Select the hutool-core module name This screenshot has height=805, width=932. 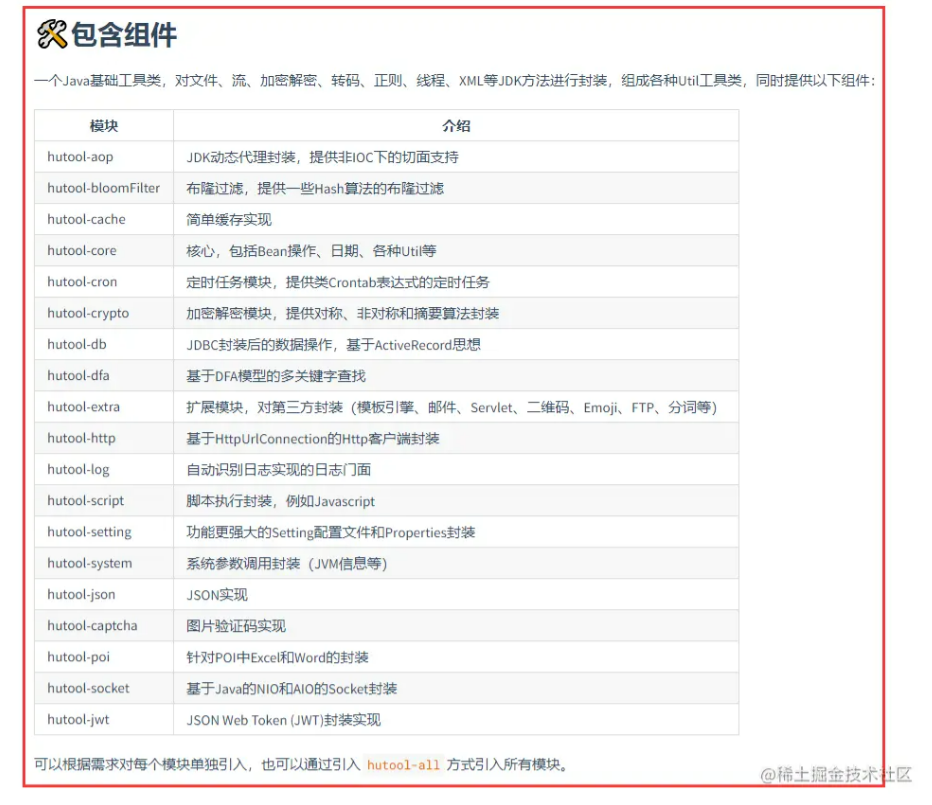[x=80, y=250]
